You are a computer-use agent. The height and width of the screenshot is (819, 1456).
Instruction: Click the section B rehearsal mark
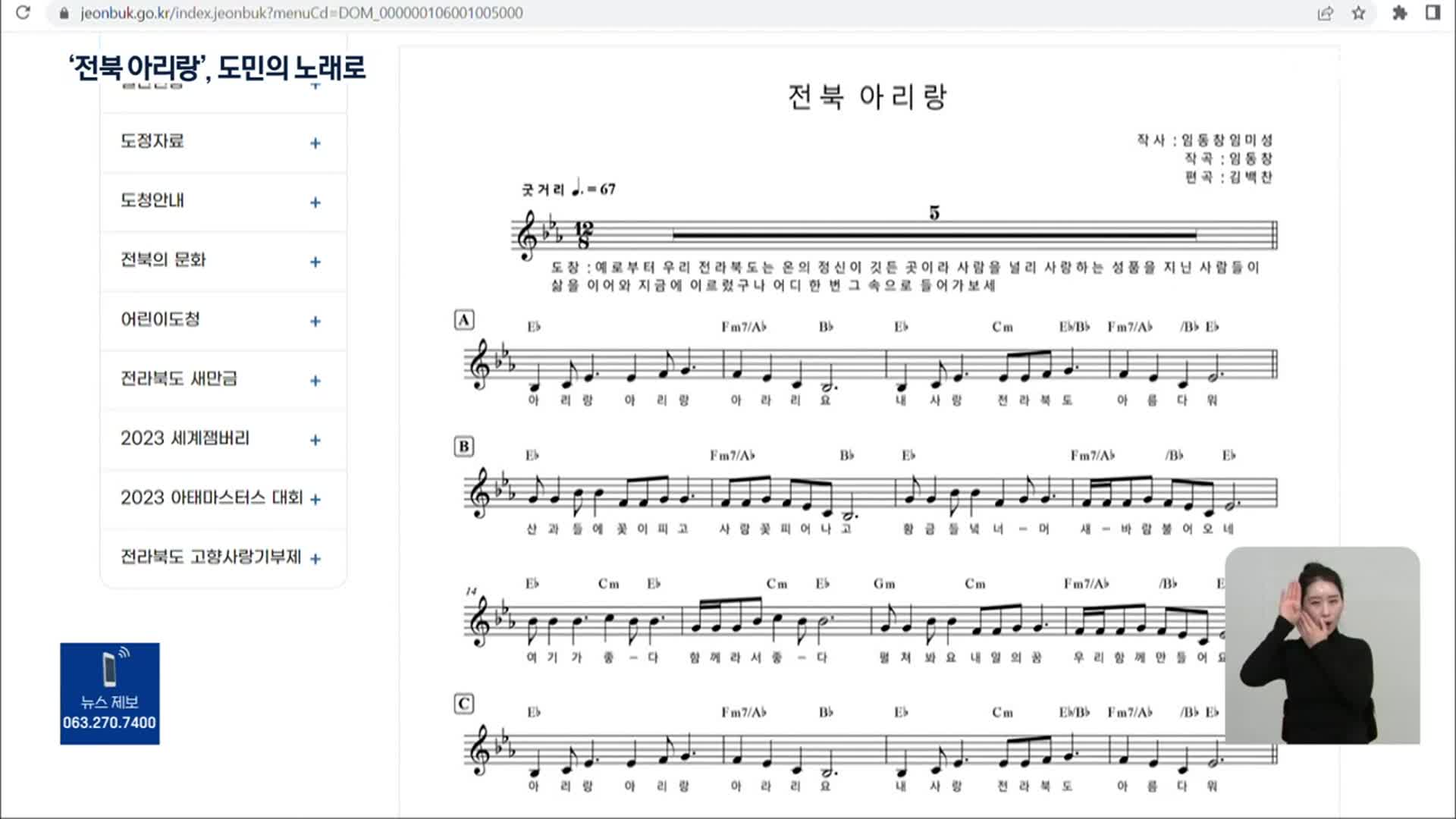pos(464,447)
